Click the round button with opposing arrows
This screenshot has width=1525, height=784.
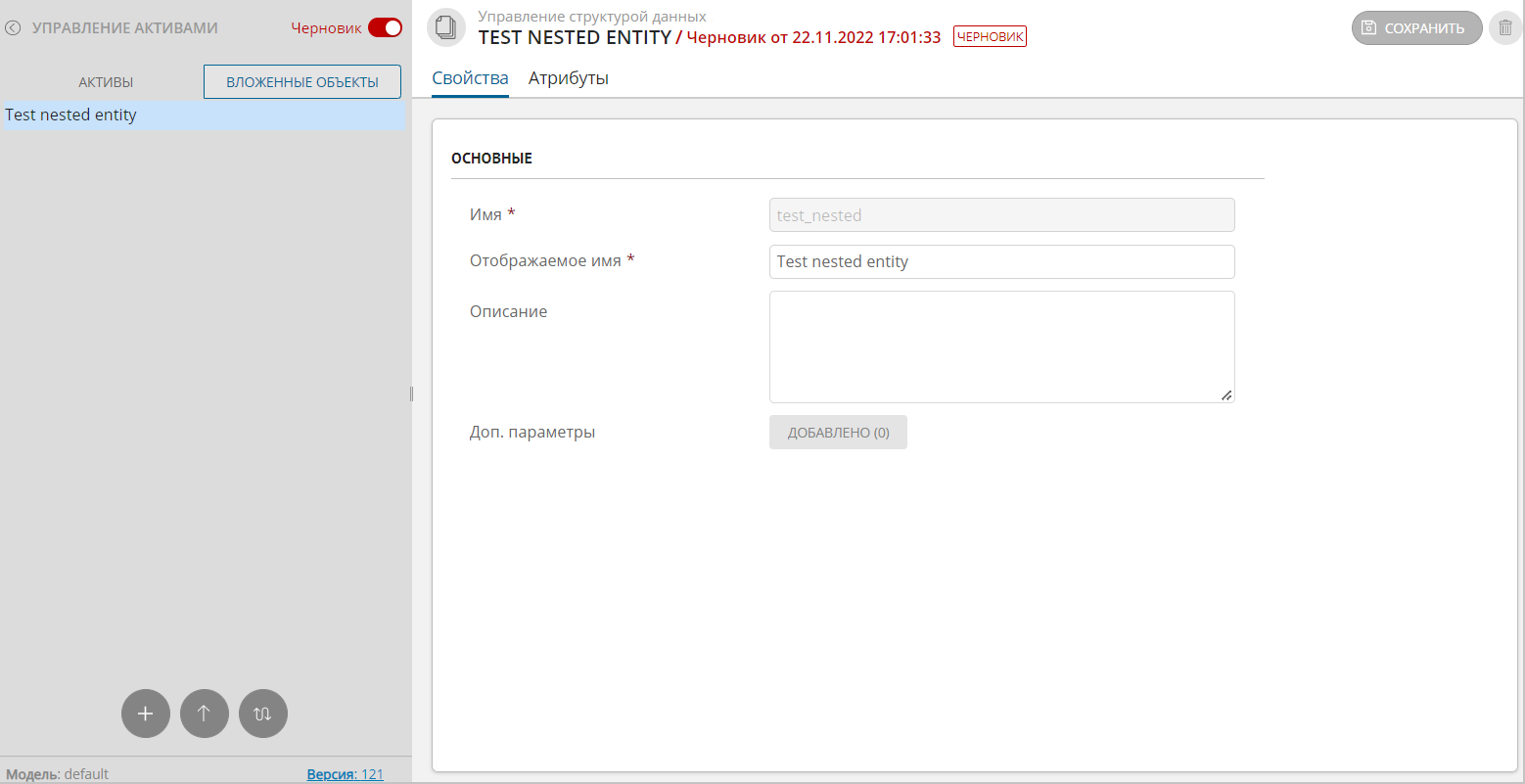tap(263, 714)
